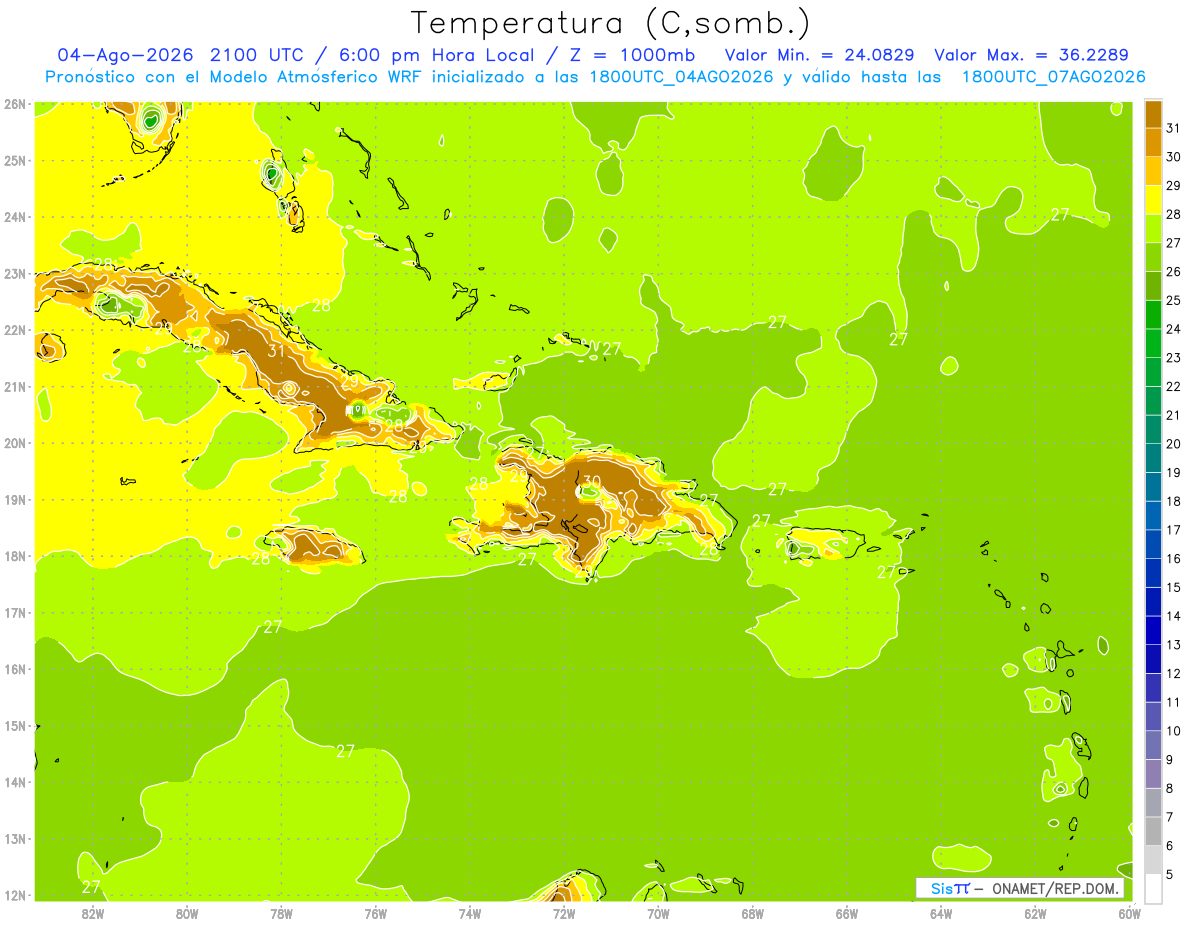Viewport: 1200px width, 927px height.
Task: Click the 72W longitude axis label
Action: (x=564, y=913)
